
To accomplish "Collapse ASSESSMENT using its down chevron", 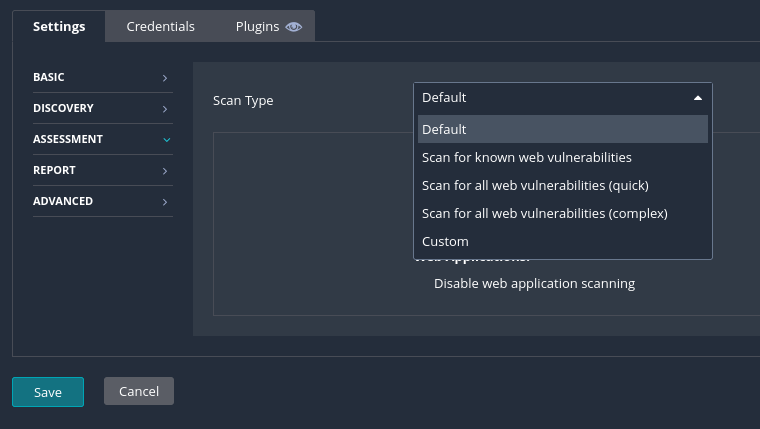I will pyautogui.click(x=166, y=140).
